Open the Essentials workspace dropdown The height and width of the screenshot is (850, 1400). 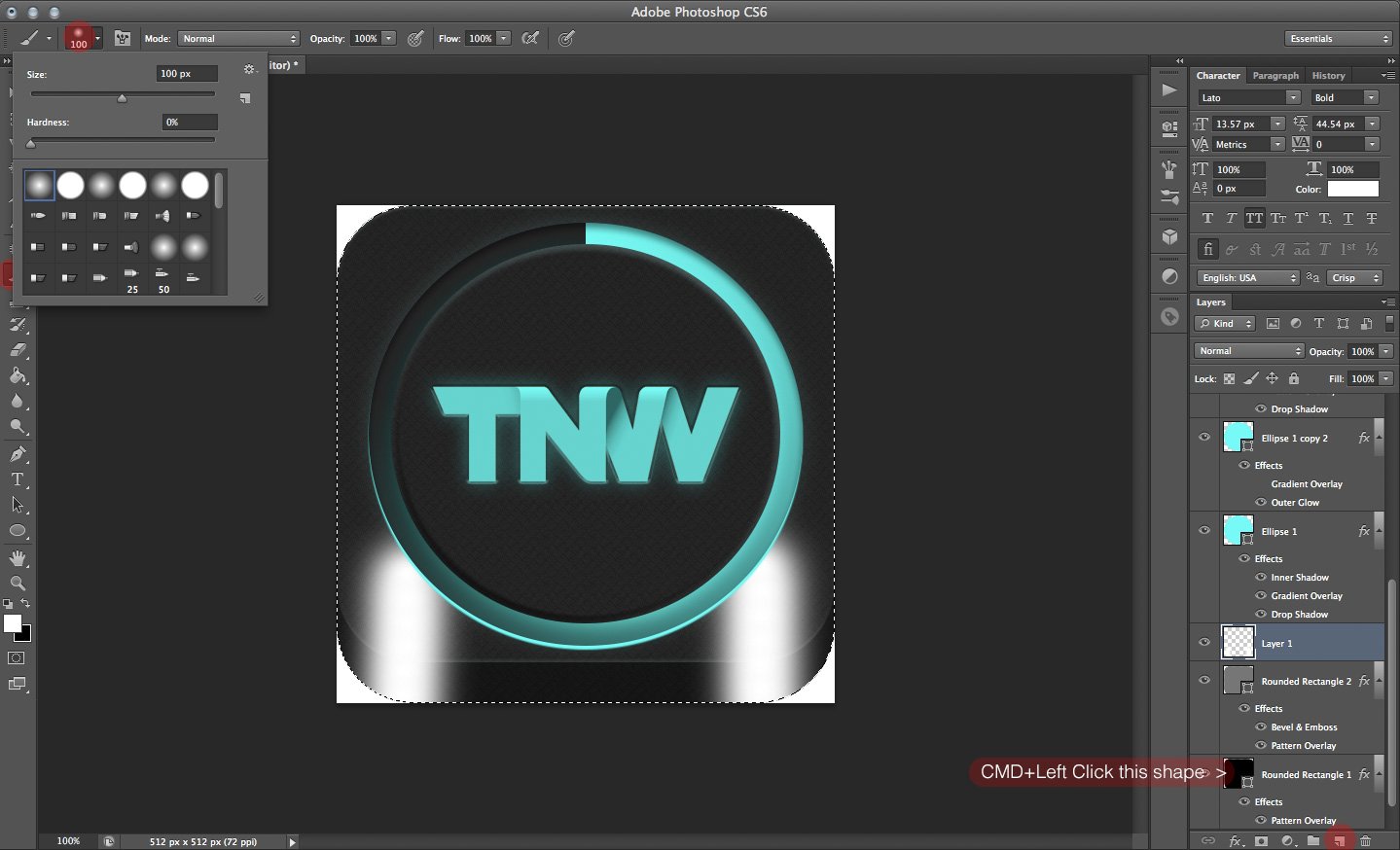click(x=1339, y=39)
